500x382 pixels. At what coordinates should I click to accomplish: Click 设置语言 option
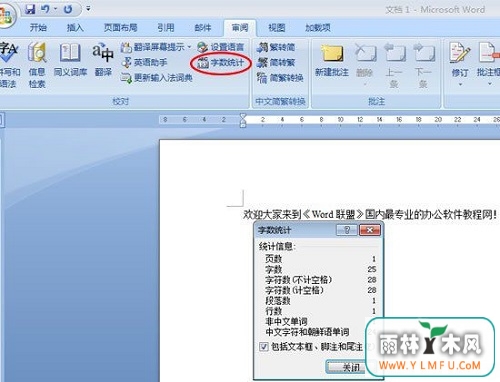click(x=221, y=47)
